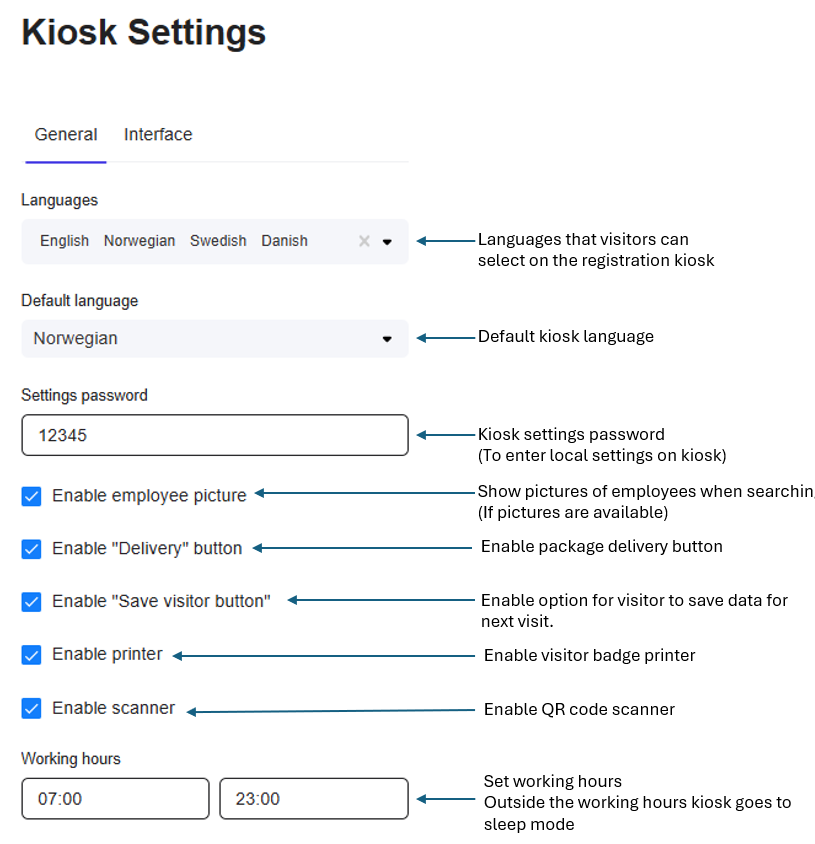Clear all selected languages with the X icon
Screen dimensions: 815x844
[x=364, y=241]
